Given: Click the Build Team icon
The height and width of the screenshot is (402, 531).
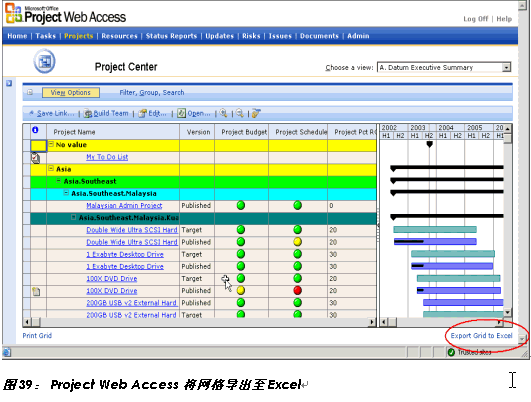Looking at the screenshot, I should (x=87, y=113).
